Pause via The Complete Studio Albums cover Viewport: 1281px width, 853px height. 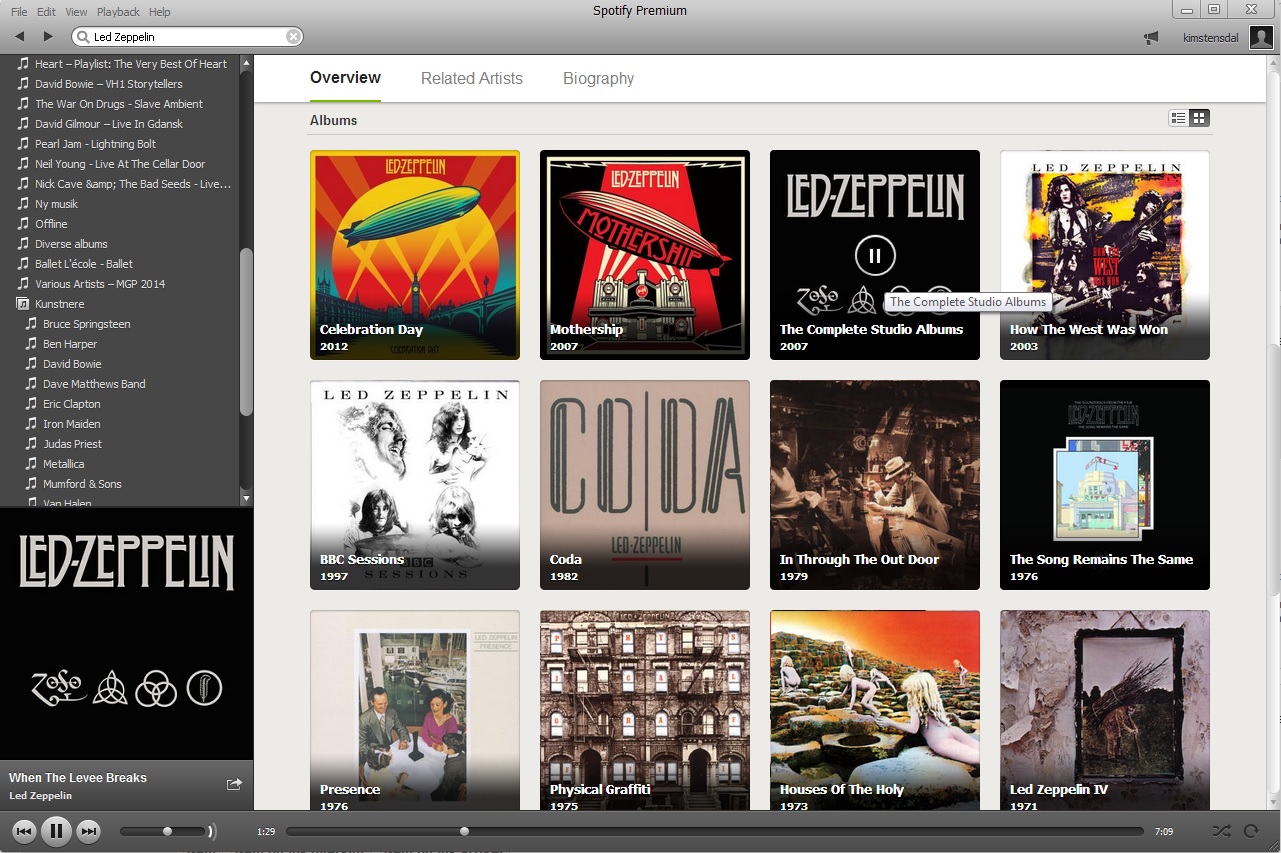(x=874, y=256)
